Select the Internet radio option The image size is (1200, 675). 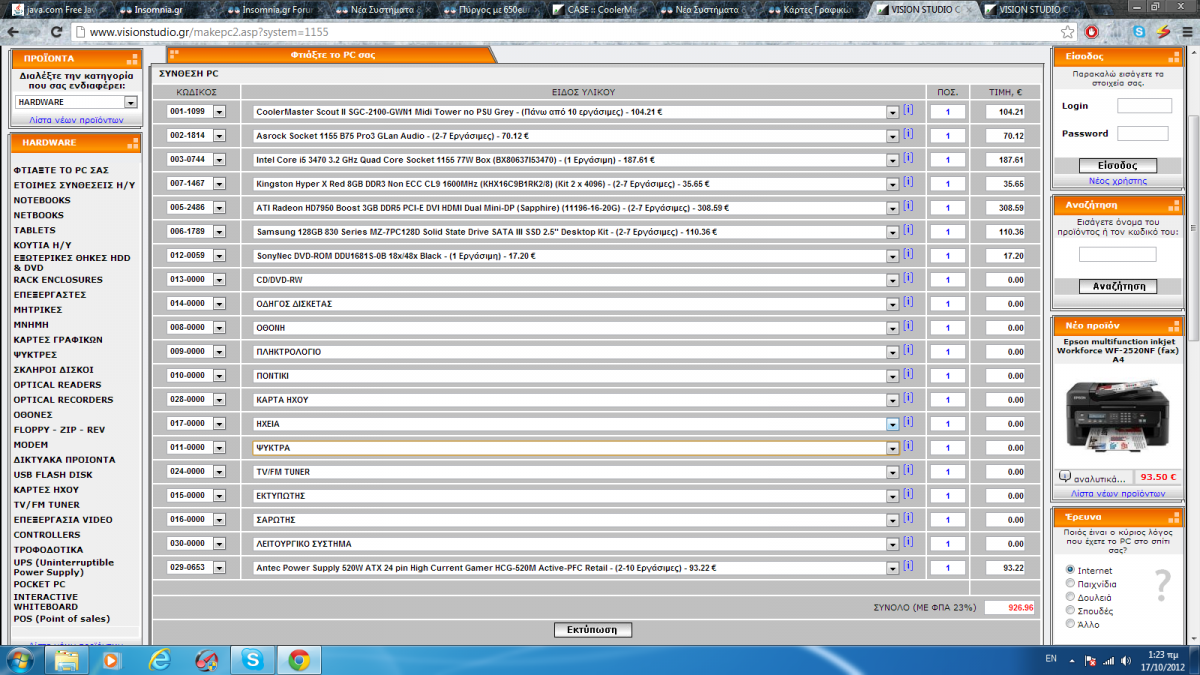(1071, 570)
